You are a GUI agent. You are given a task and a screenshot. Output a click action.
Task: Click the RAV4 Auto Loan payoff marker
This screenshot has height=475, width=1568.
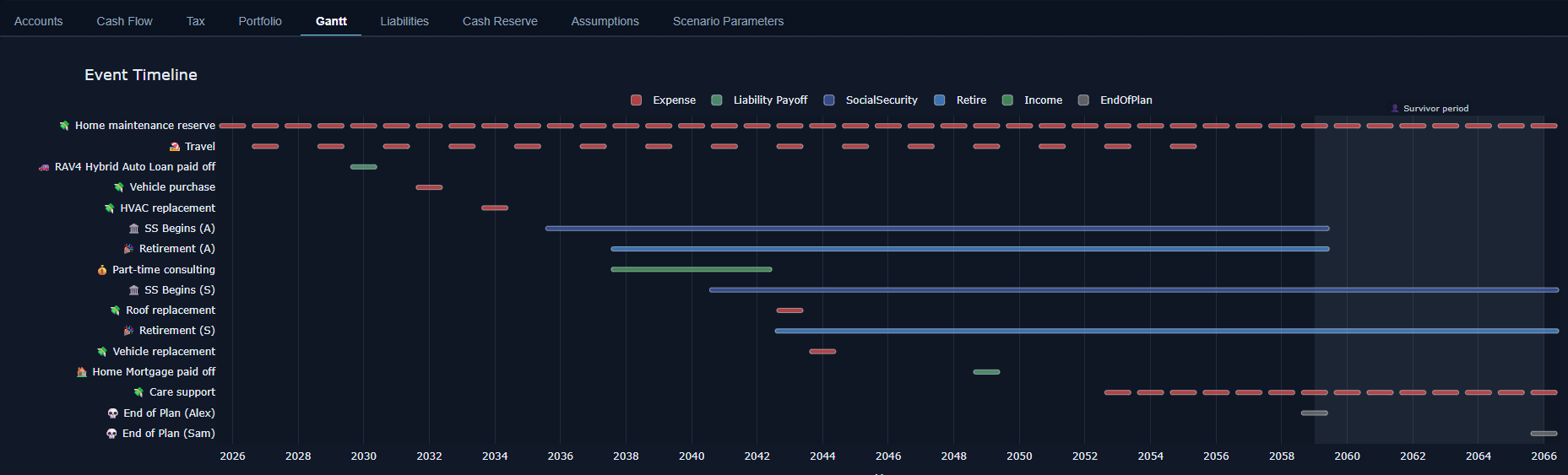click(364, 167)
